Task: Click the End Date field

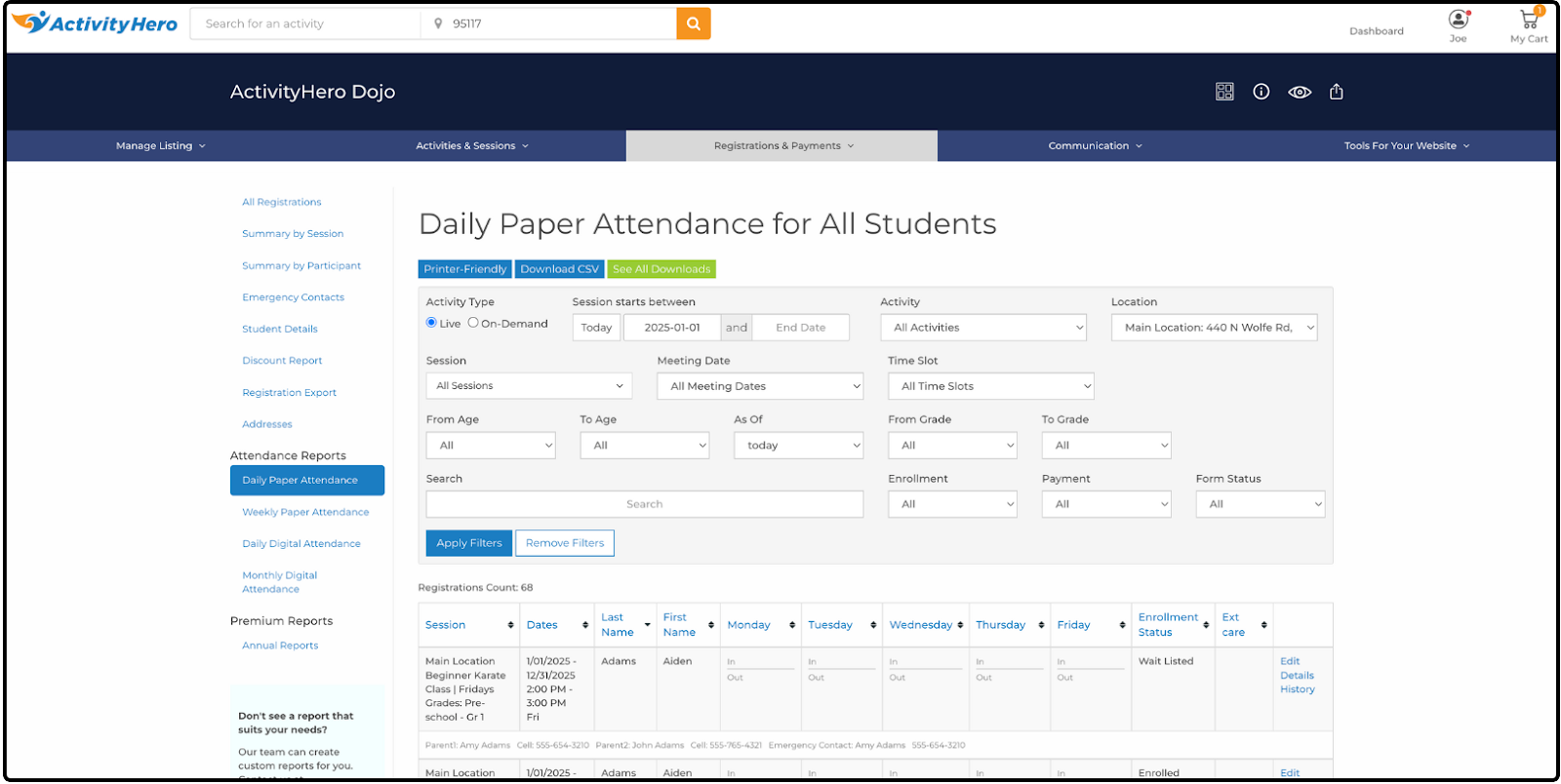Action: (x=800, y=328)
